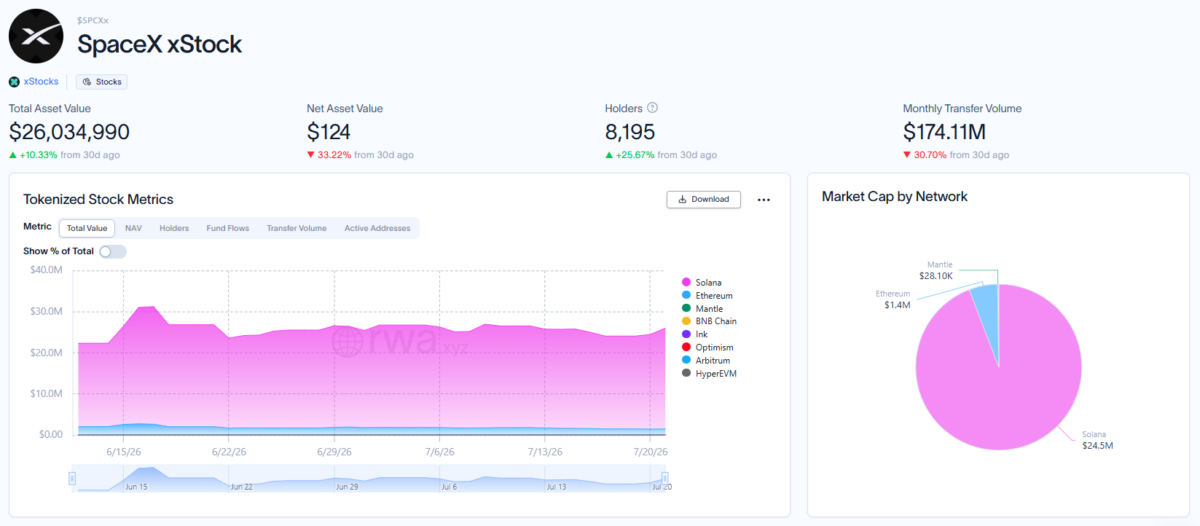Click the HyperEVM legend marker

pos(686,373)
